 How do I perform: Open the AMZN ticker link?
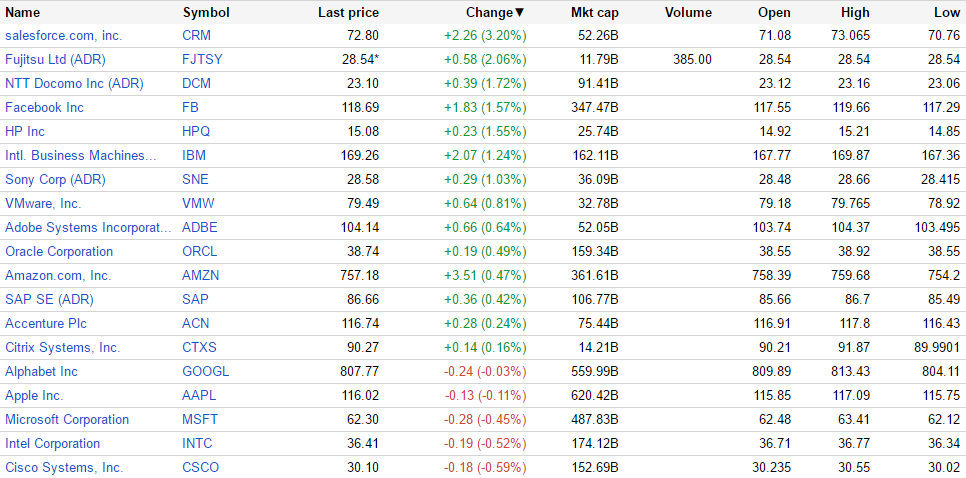click(x=201, y=275)
